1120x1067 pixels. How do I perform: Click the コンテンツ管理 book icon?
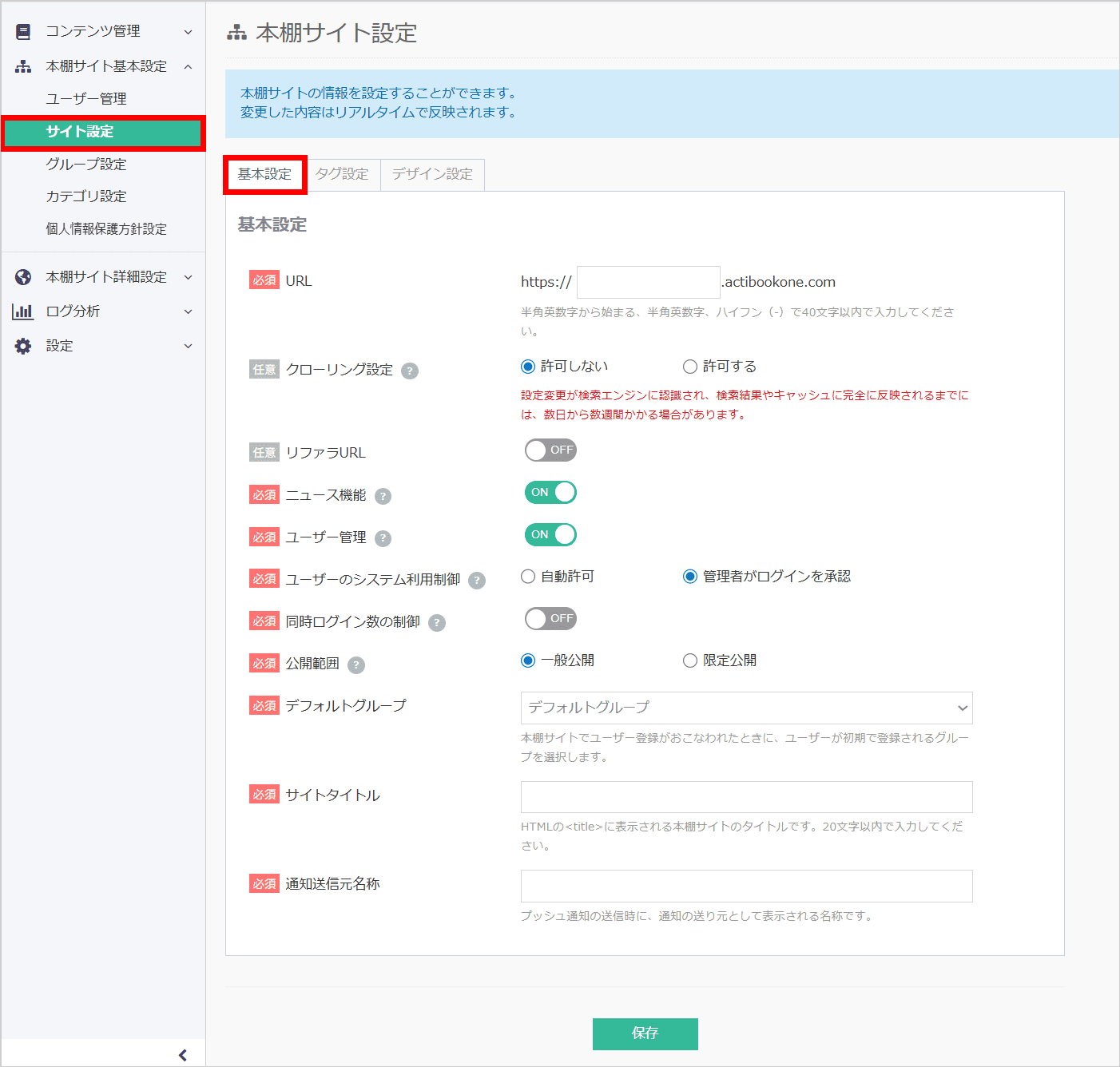(23, 30)
